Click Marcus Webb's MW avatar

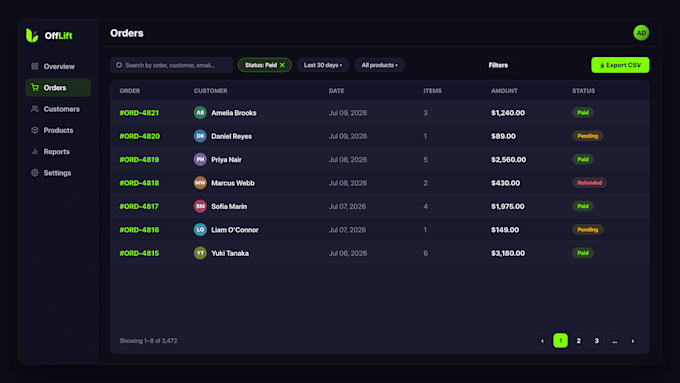pos(200,183)
